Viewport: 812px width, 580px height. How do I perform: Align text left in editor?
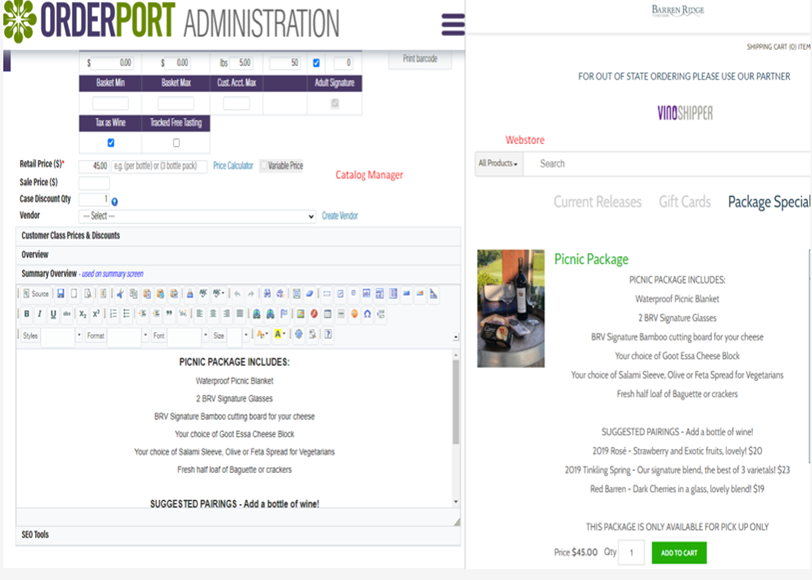coord(199,313)
